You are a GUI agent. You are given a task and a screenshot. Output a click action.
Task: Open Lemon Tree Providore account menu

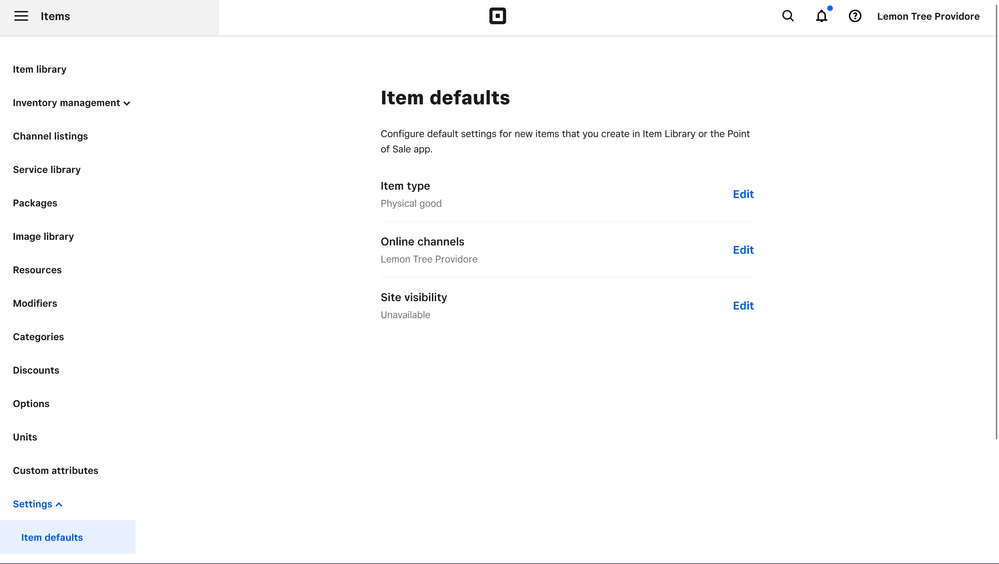tap(928, 16)
